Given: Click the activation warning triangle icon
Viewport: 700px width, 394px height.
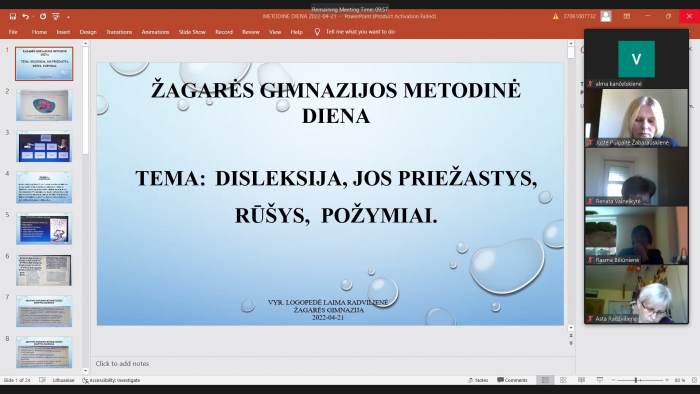Looking at the screenshot, I should point(556,17).
